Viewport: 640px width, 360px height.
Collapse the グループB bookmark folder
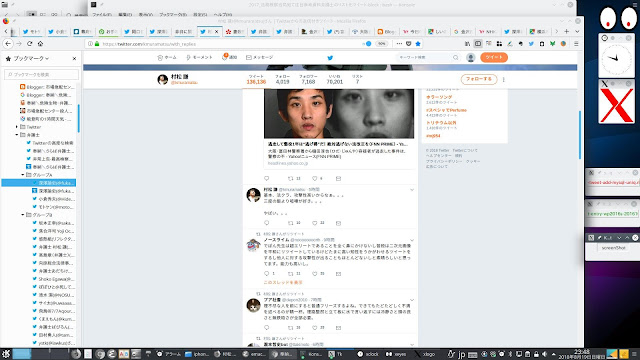[x=22, y=215]
